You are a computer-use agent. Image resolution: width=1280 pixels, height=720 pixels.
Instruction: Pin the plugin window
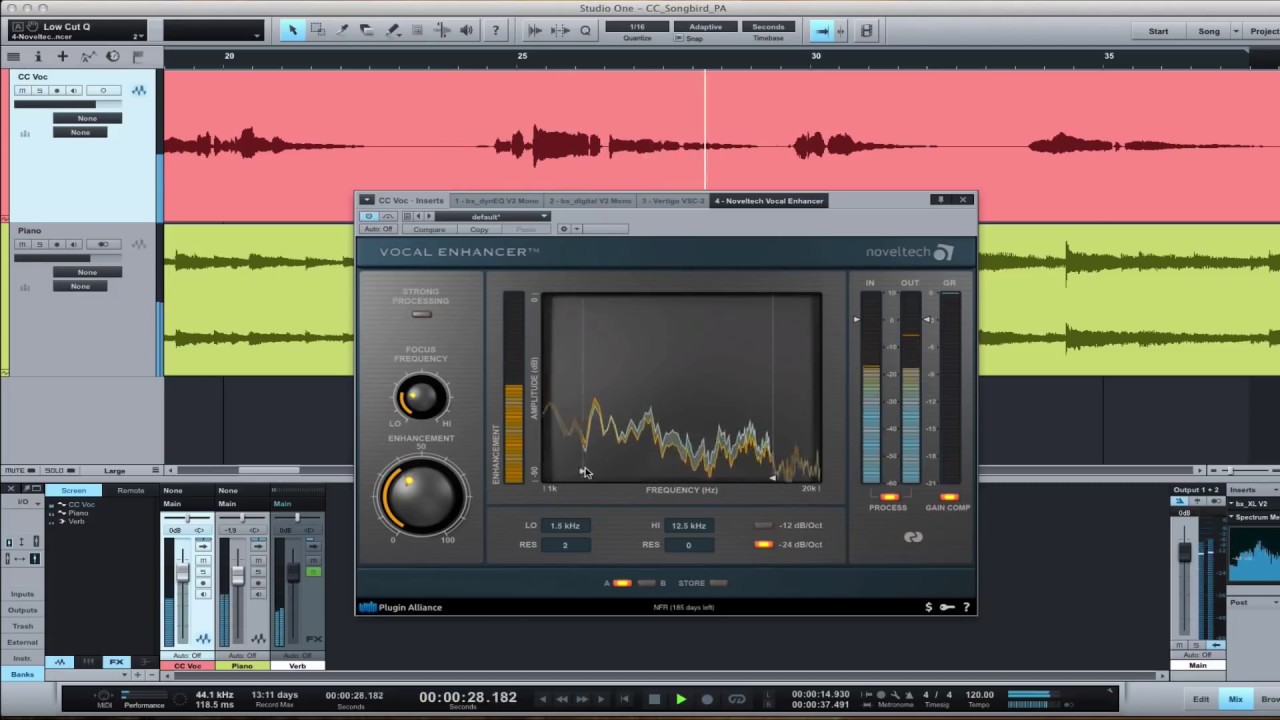940,200
